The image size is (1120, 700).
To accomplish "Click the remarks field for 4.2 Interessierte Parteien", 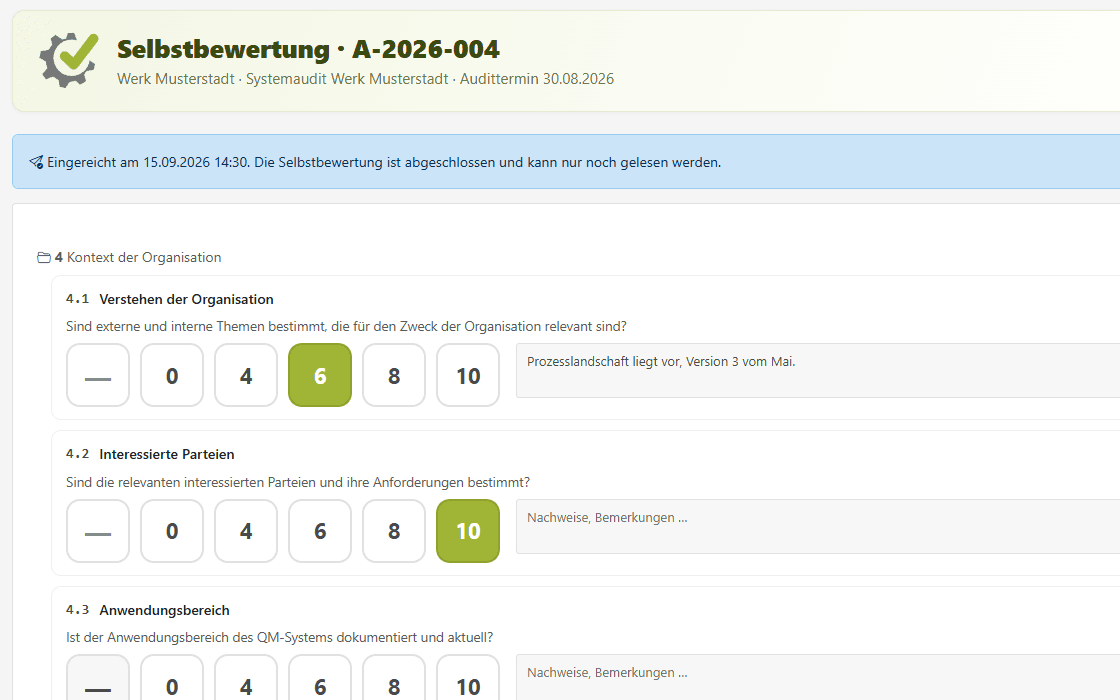I will pyautogui.click(x=818, y=526).
